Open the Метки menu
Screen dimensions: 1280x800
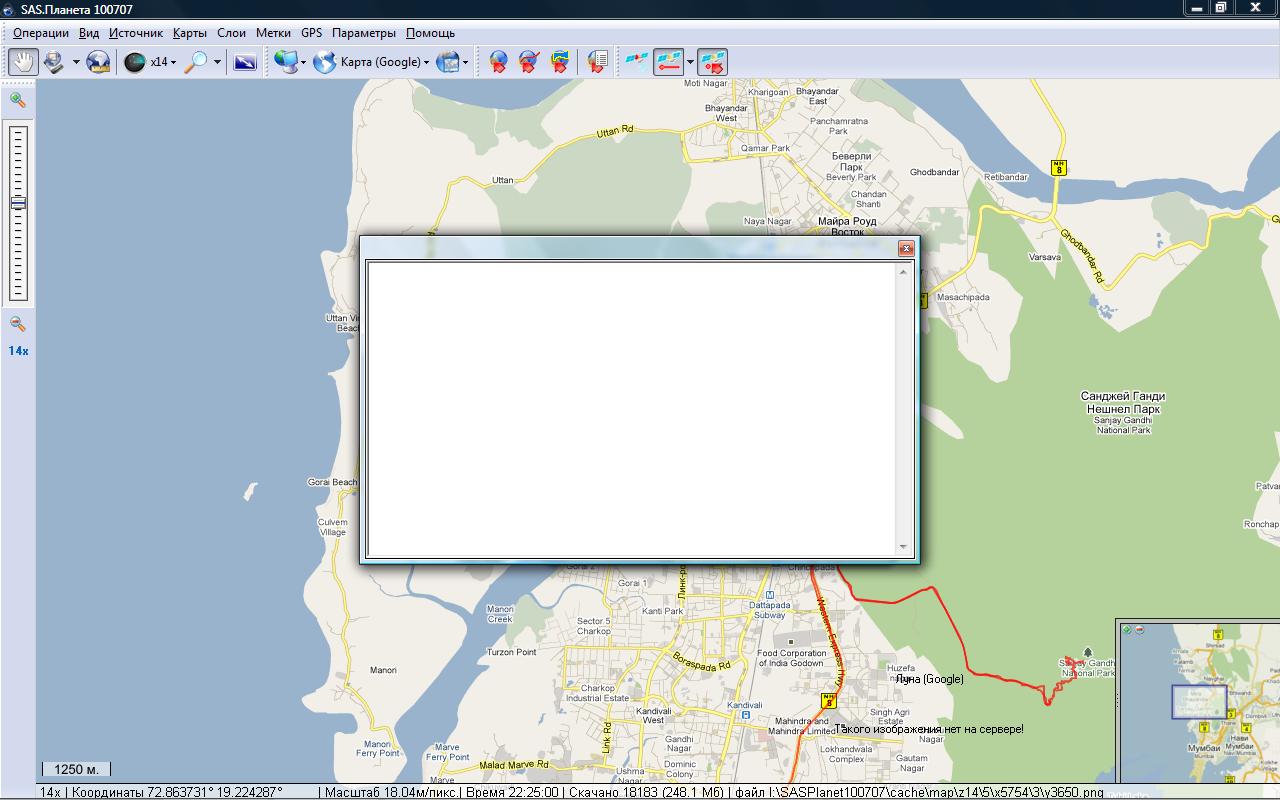pyautogui.click(x=273, y=33)
